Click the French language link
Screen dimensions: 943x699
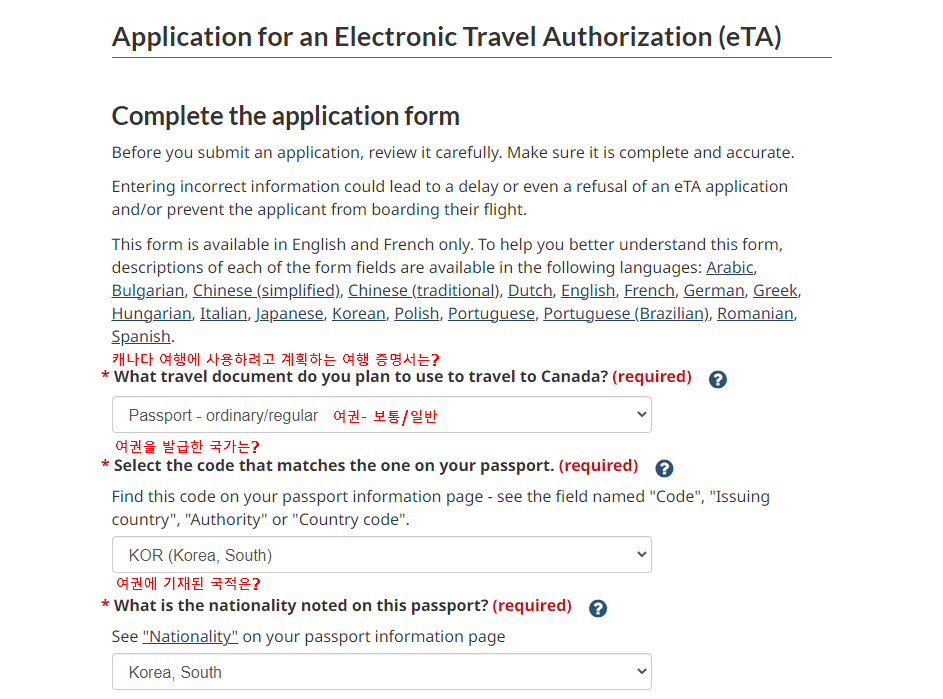click(649, 290)
